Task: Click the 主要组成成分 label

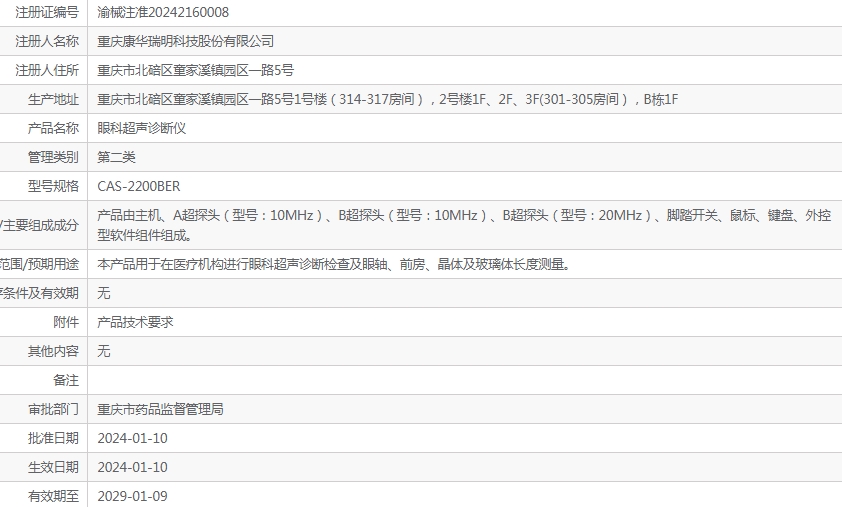Action: coord(39,225)
